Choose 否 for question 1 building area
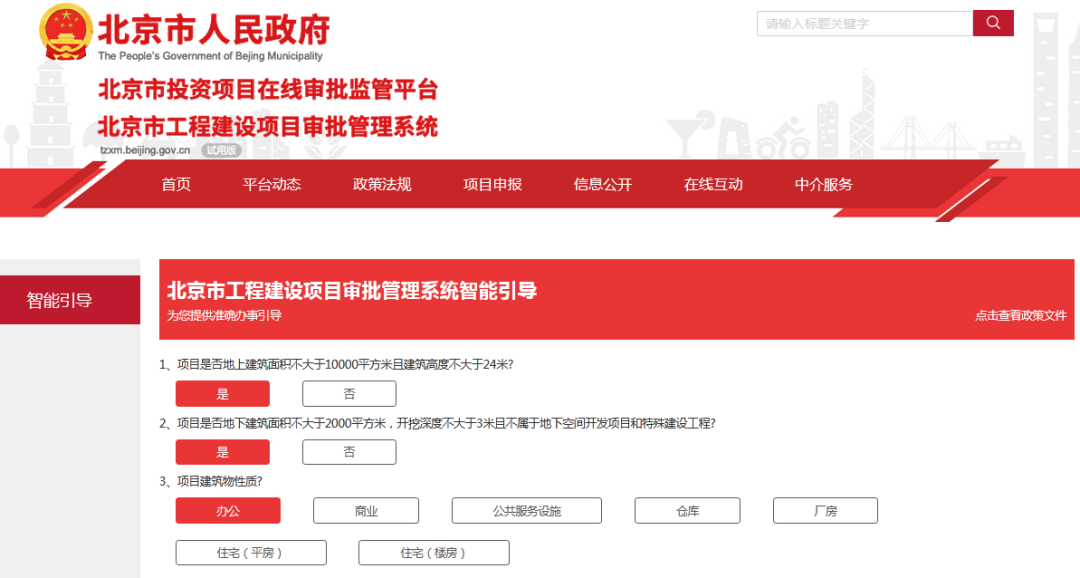This screenshot has width=1080, height=578. click(x=349, y=394)
